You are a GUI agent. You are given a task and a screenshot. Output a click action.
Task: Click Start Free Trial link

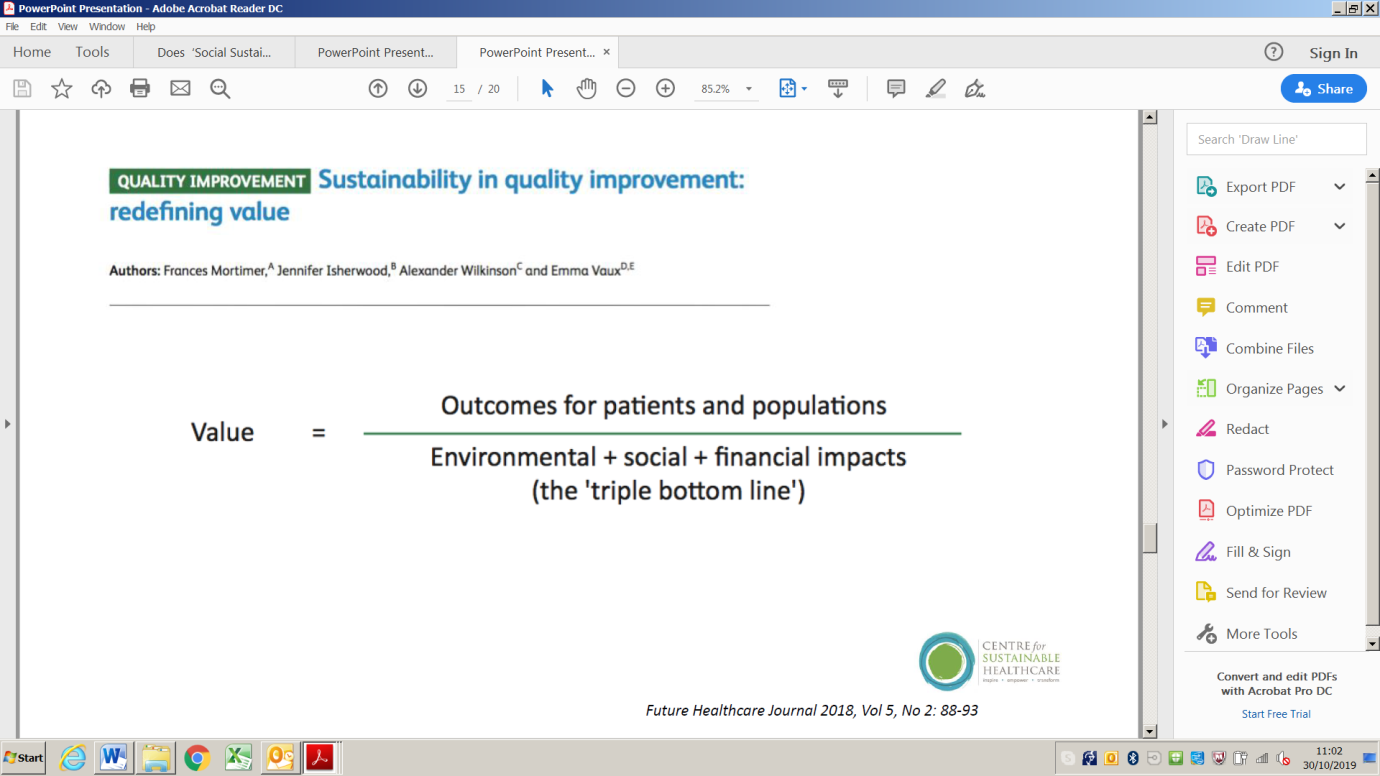[1276, 714]
